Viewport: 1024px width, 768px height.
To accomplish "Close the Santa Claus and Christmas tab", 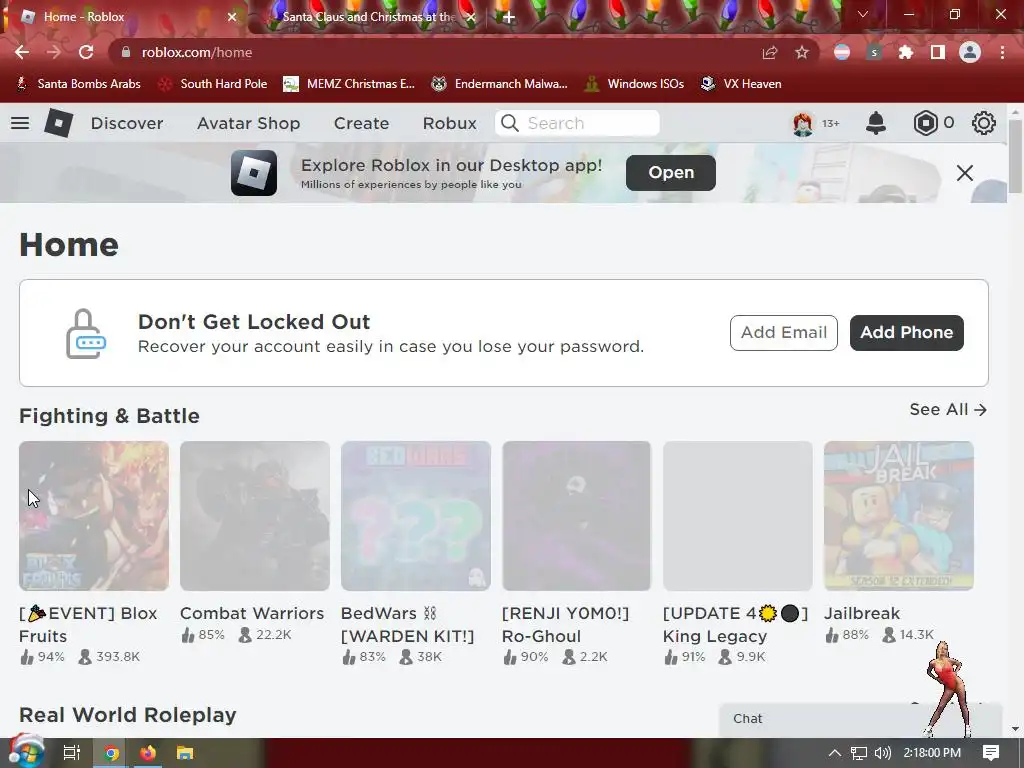I will pos(471,17).
